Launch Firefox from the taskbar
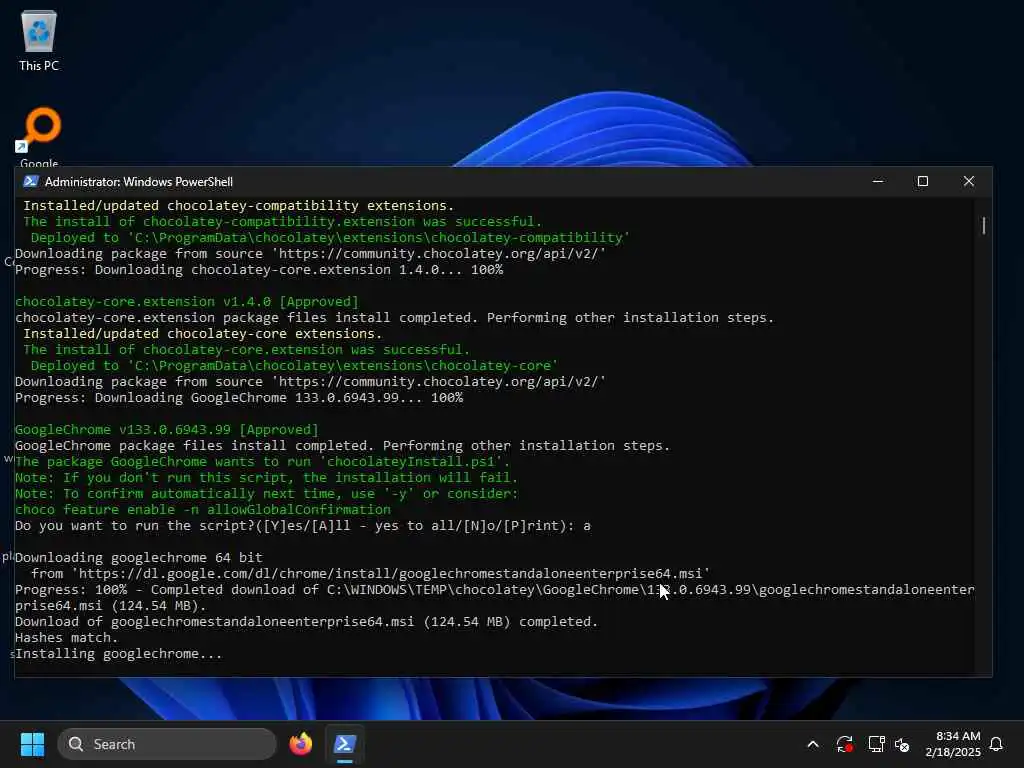 [x=300, y=744]
